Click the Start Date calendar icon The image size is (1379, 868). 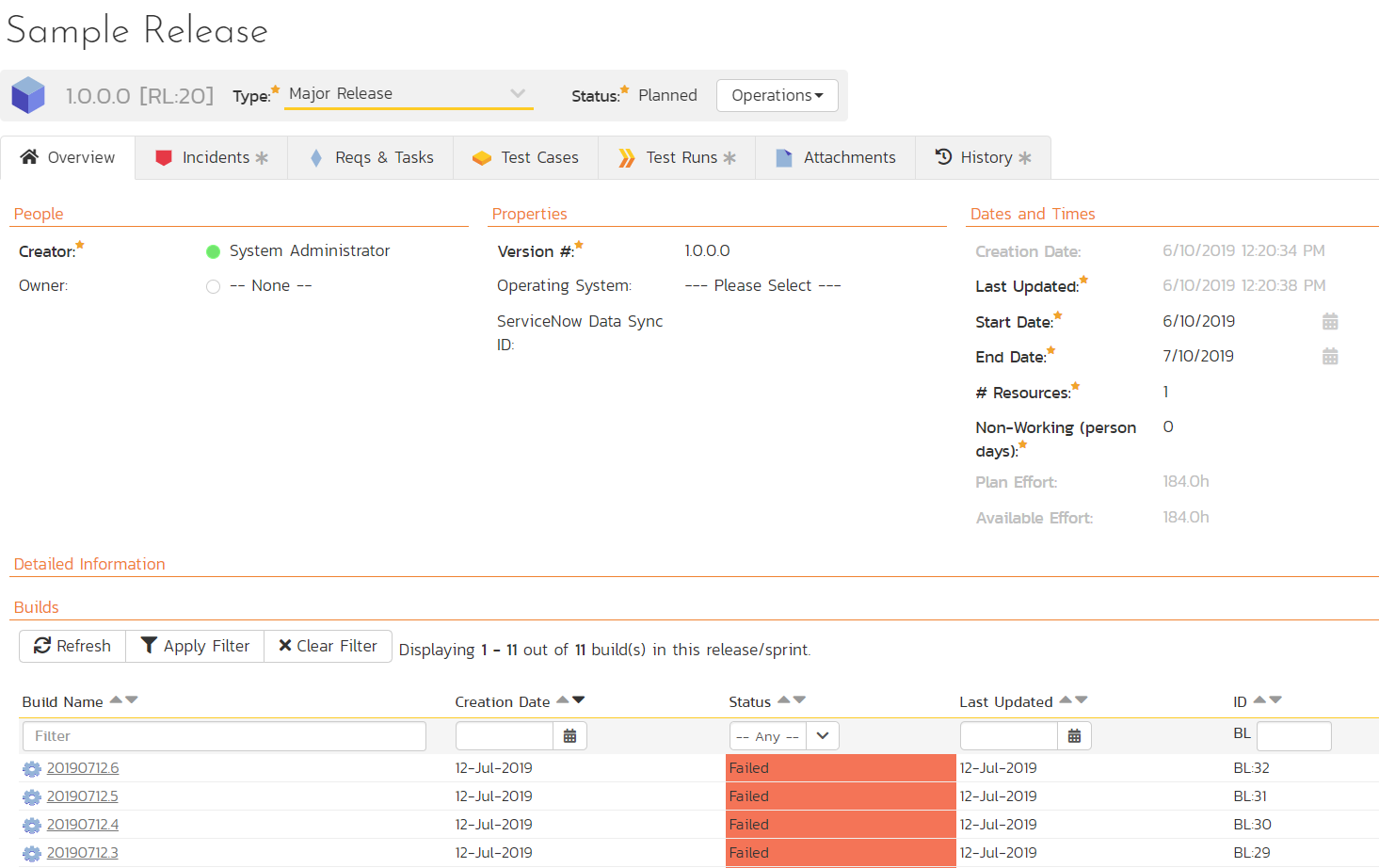tap(1329, 322)
